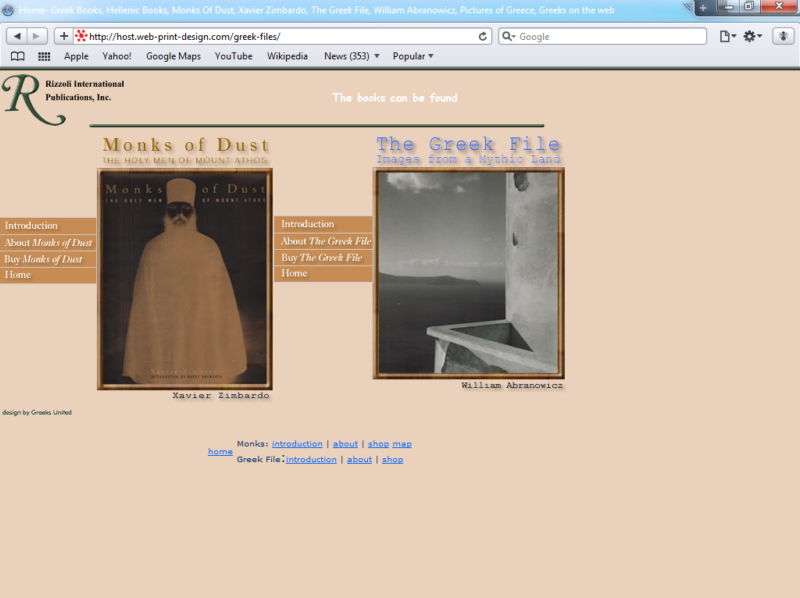Click the map footer link
The width and height of the screenshot is (800, 598).
click(x=402, y=444)
